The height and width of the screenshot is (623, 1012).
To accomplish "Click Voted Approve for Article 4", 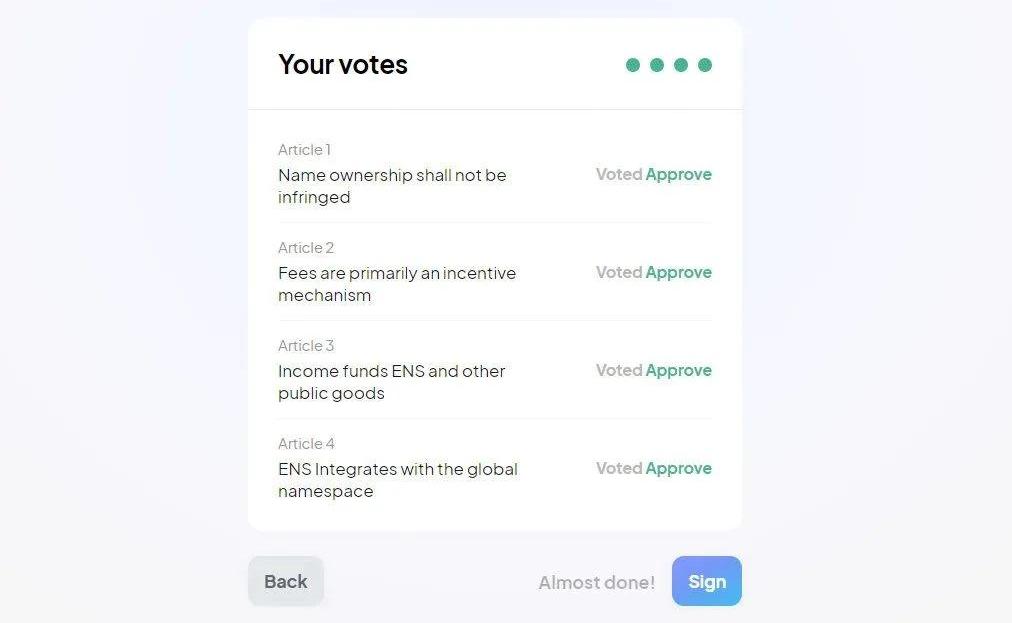I will [654, 468].
